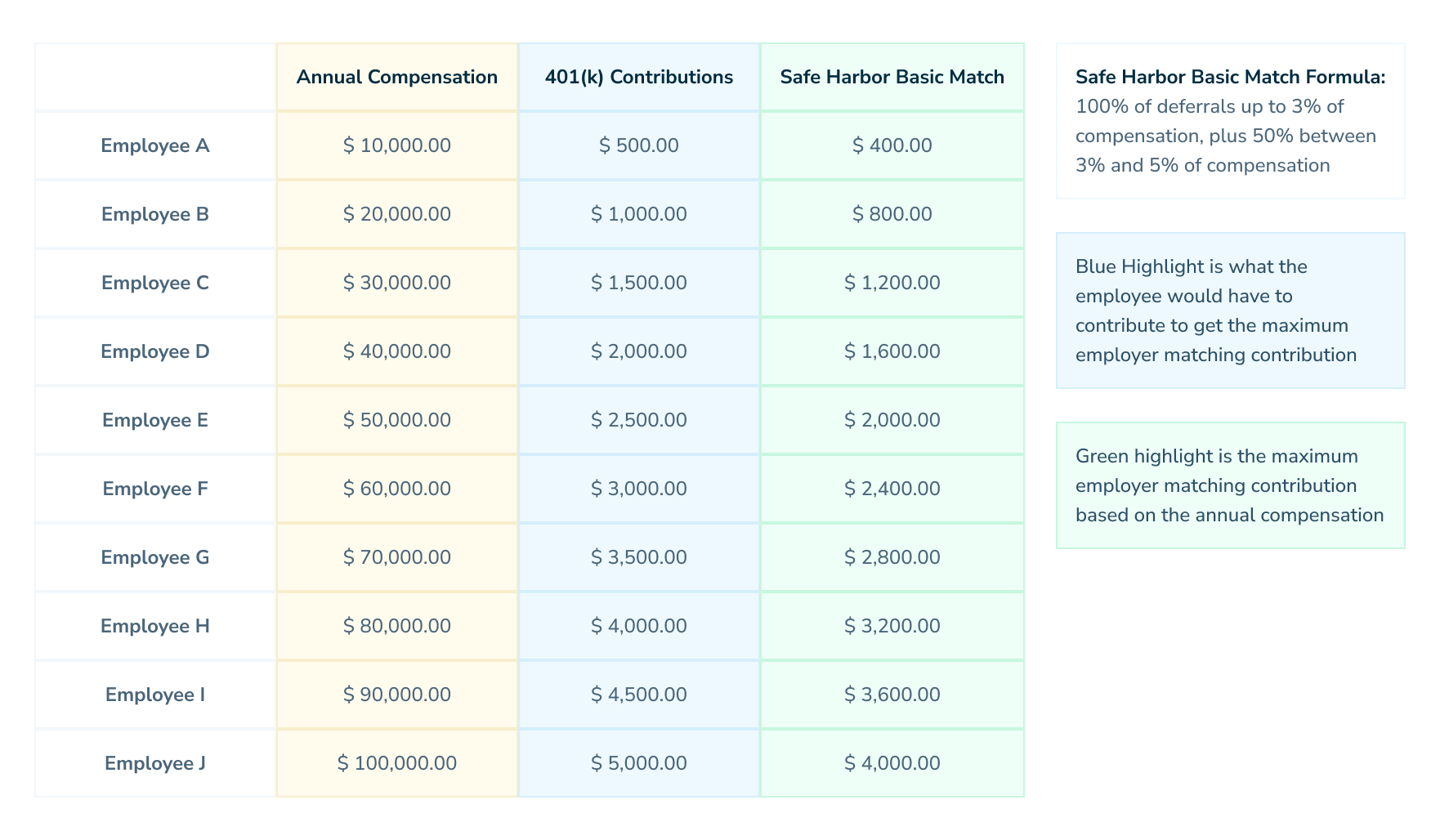This screenshot has width=1440, height=840.
Task: Select the Employee J row label
Action: click(155, 763)
